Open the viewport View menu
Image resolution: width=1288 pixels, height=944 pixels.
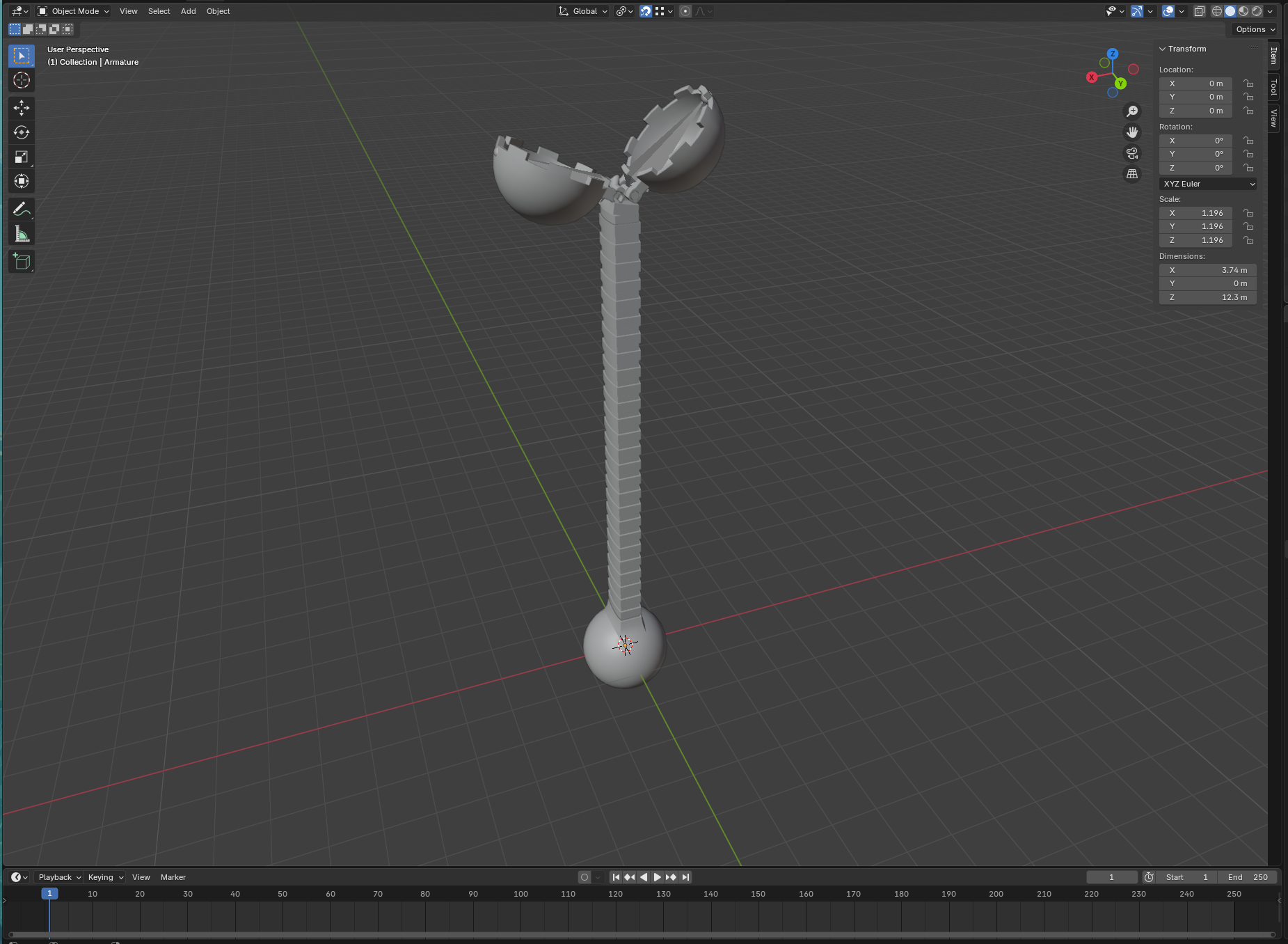click(x=129, y=11)
